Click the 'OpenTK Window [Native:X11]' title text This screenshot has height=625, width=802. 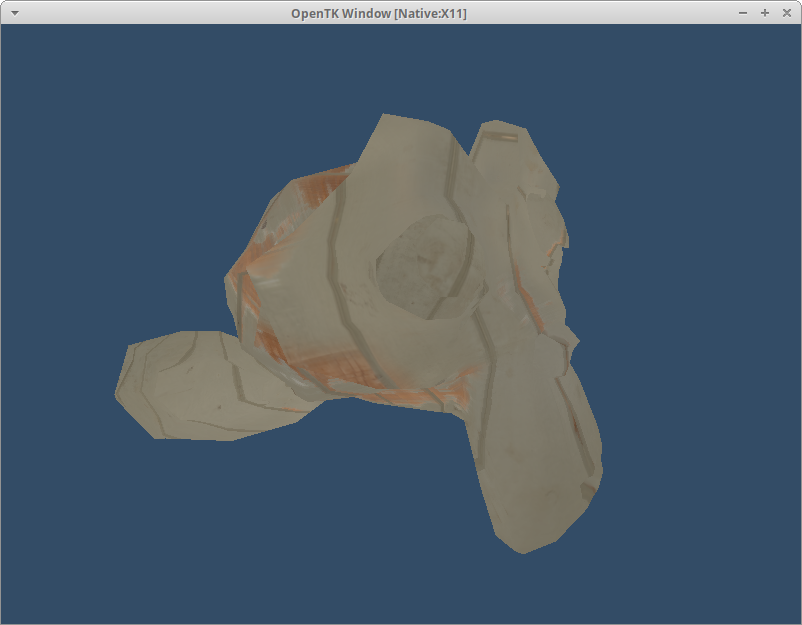379,13
